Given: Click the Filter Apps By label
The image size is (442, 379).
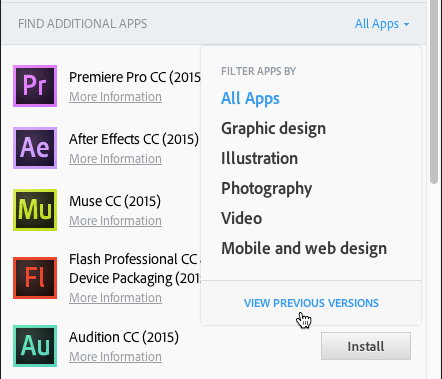Looking at the screenshot, I should 259,71.
